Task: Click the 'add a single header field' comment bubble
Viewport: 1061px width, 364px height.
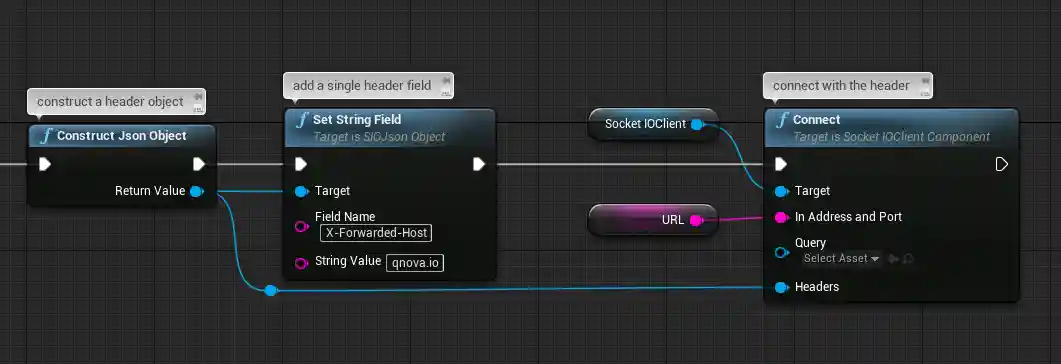Action: [368, 86]
